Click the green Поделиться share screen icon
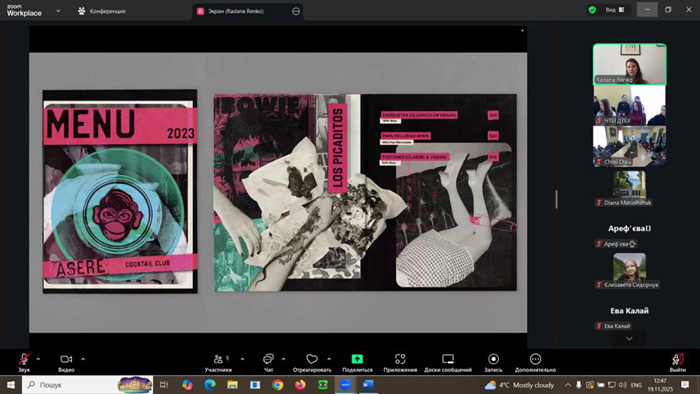The height and width of the screenshot is (394, 700). [x=357, y=359]
